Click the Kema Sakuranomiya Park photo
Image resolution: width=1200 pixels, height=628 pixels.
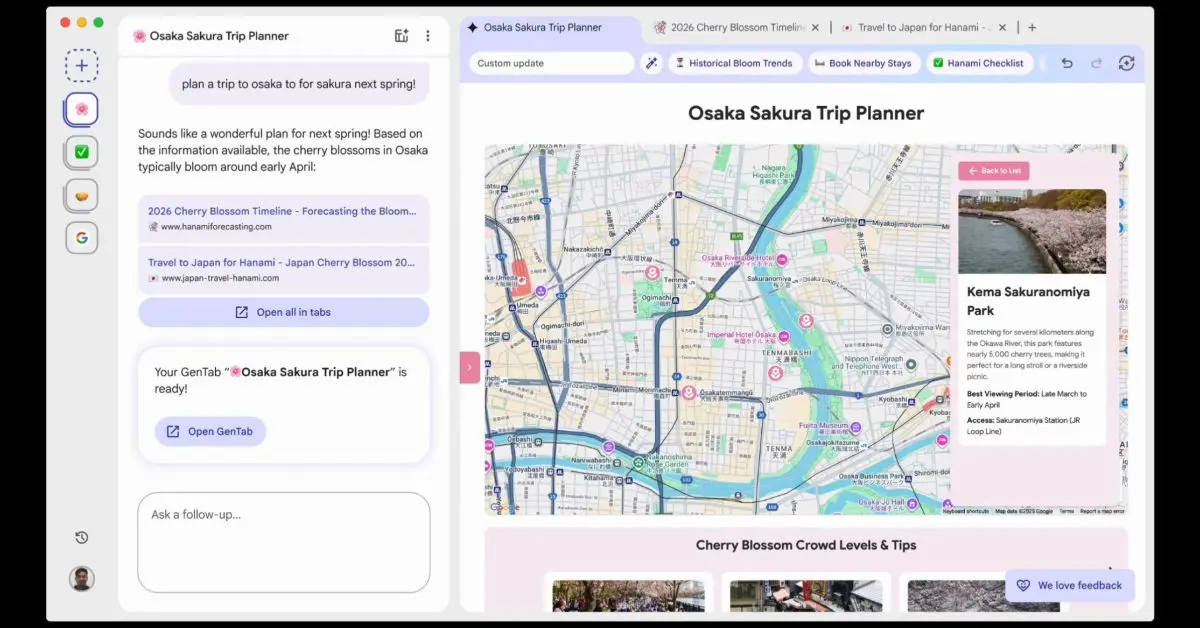(x=1032, y=231)
